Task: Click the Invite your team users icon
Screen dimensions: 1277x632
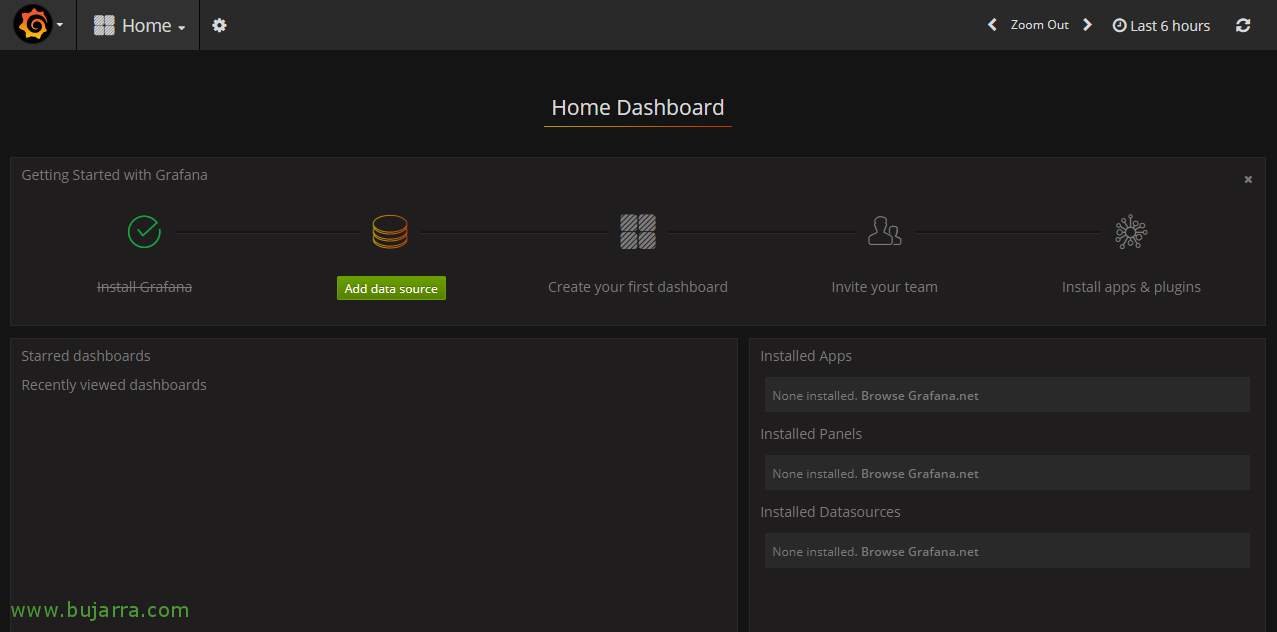Action: click(884, 232)
